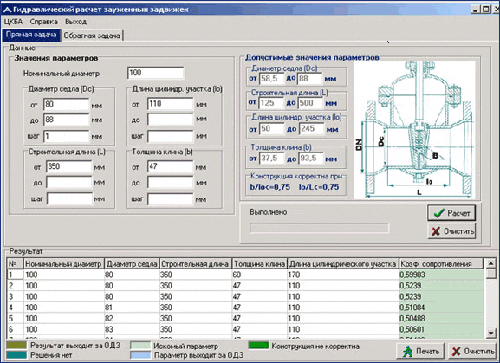The width and height of the screenshot is (500, 363).
Task: Click the allowed Диаметр седла minimum field 58,5
Action: pos(271,79)
